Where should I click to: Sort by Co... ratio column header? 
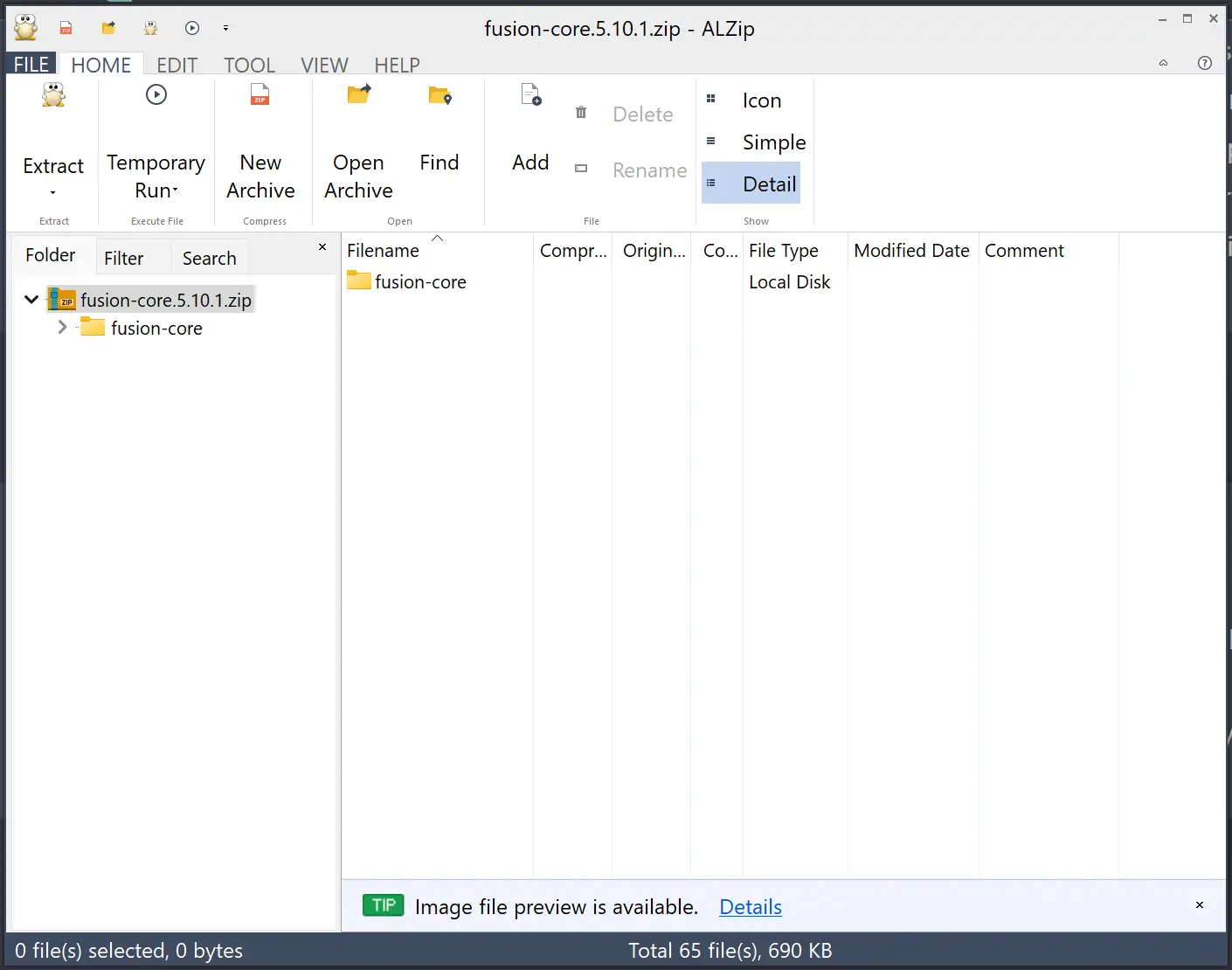point(720,251)
